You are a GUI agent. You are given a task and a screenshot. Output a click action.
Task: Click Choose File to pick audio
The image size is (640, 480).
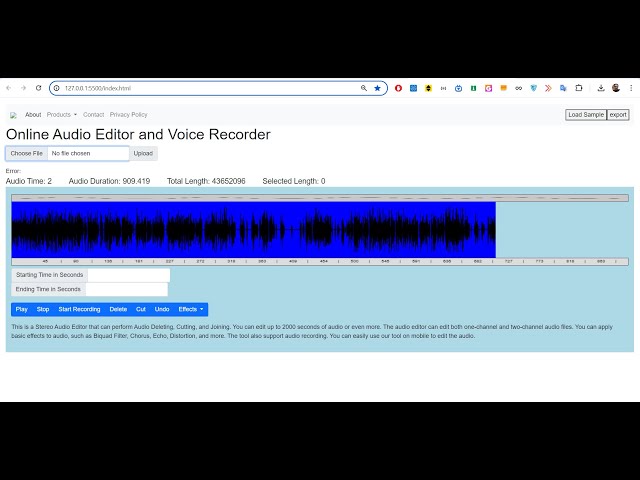27,153
